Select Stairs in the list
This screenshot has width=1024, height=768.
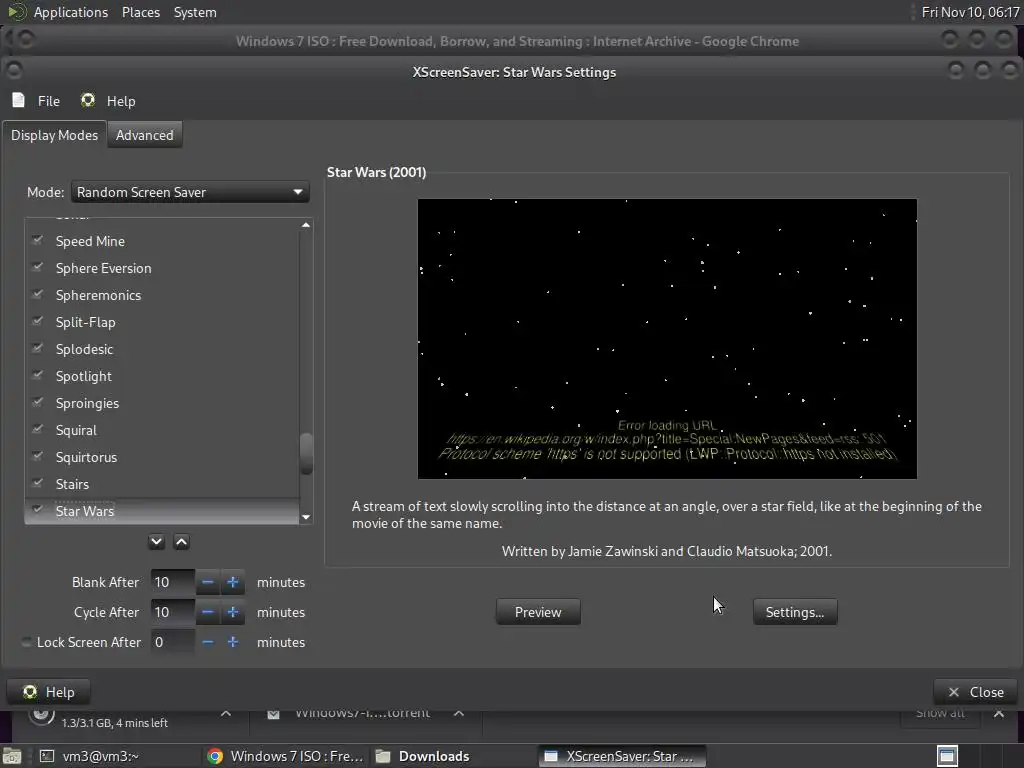pos(72,485)
